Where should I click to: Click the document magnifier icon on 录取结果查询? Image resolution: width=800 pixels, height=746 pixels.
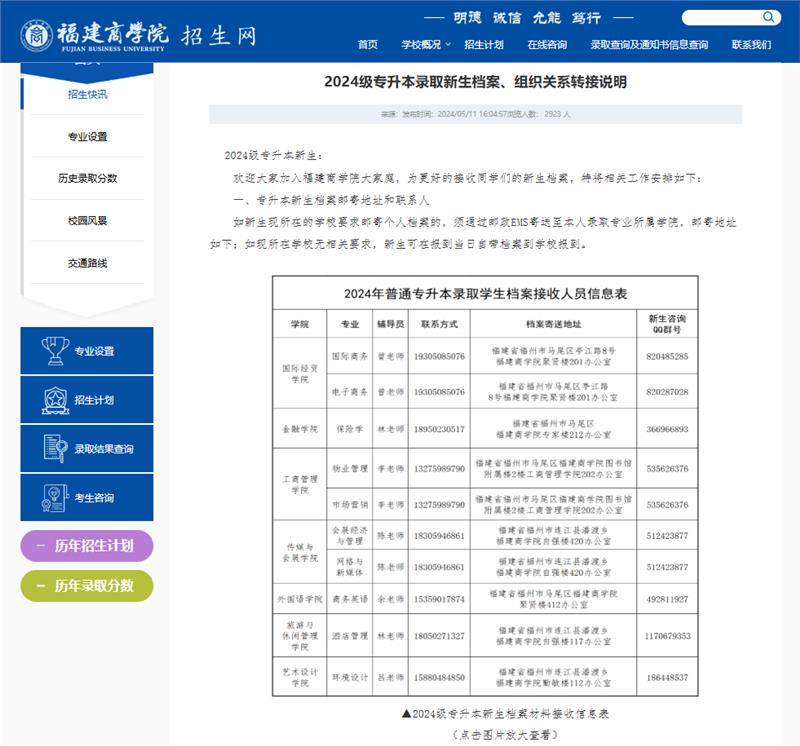(55, 449)
